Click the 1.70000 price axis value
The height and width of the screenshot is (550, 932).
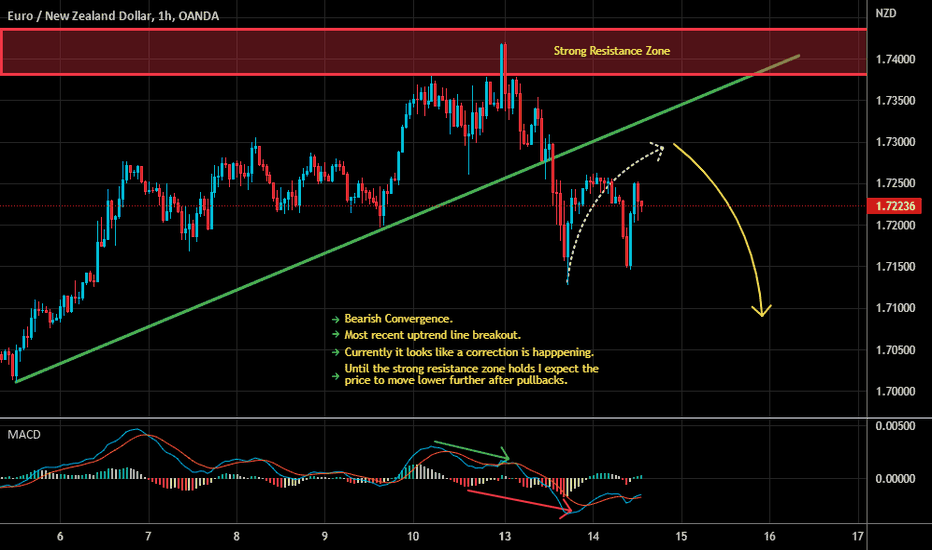895,391
